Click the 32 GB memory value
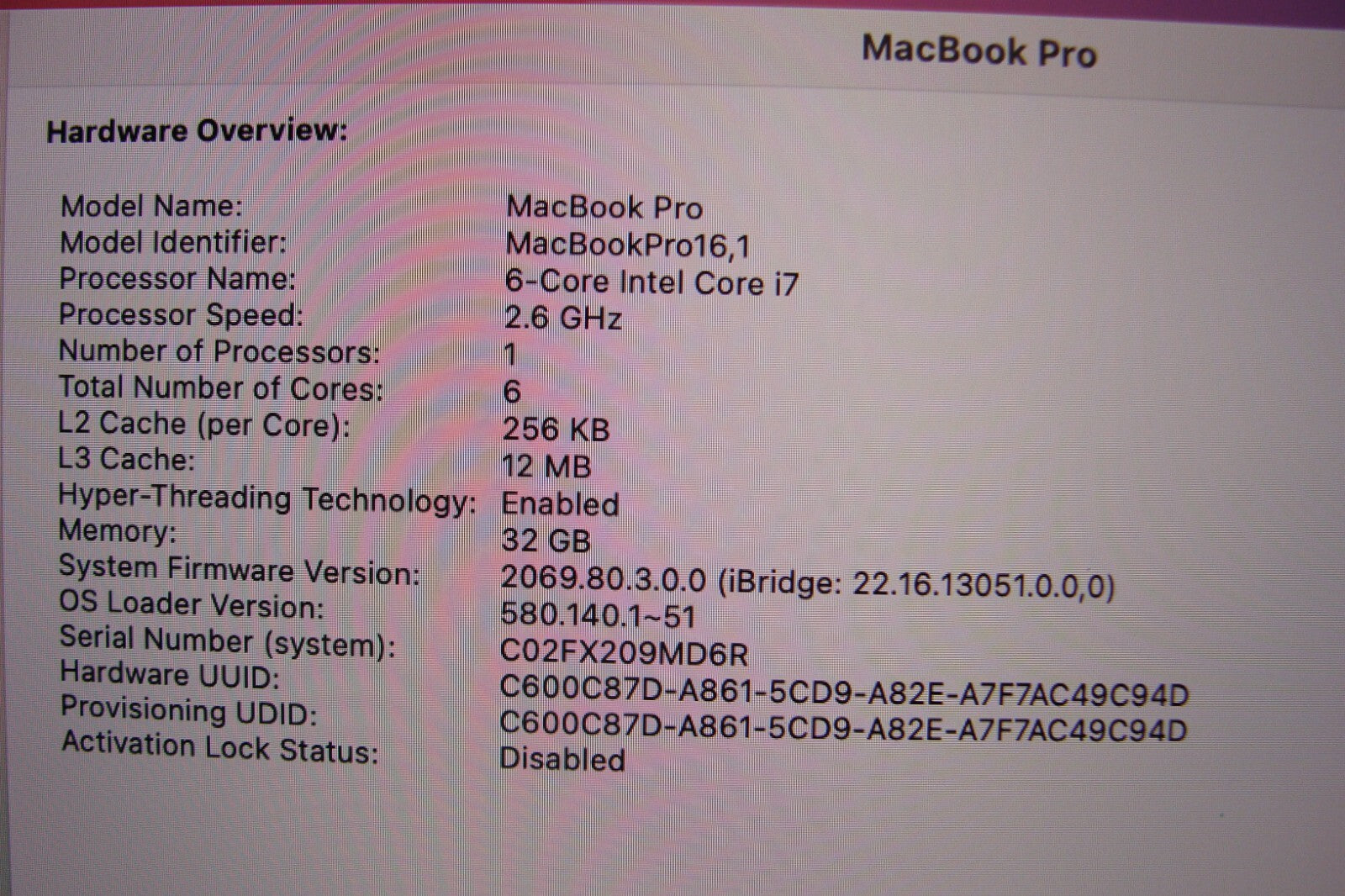 coord(546,540)
